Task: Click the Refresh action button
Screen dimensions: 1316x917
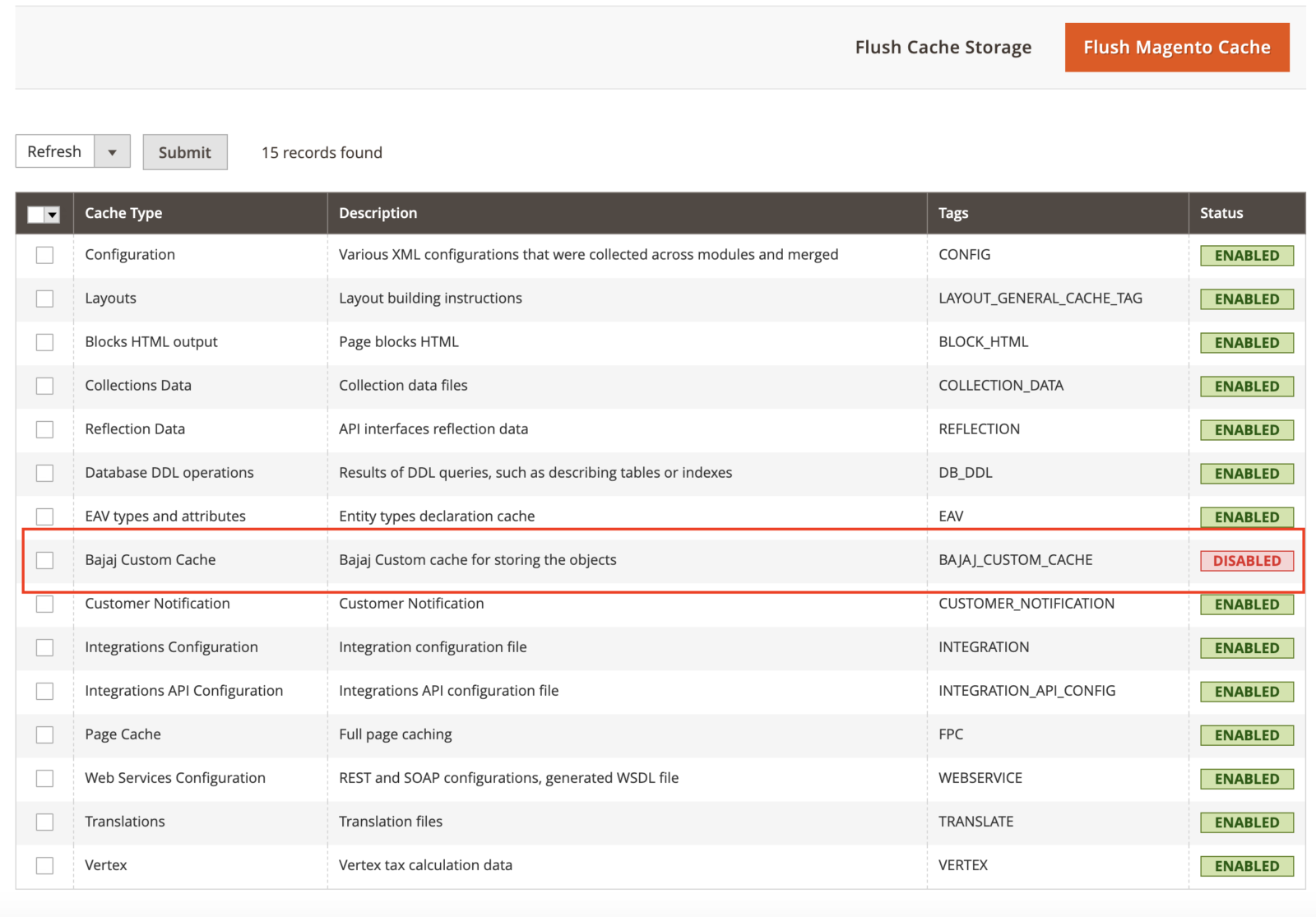Action: [x=53, y=151]
